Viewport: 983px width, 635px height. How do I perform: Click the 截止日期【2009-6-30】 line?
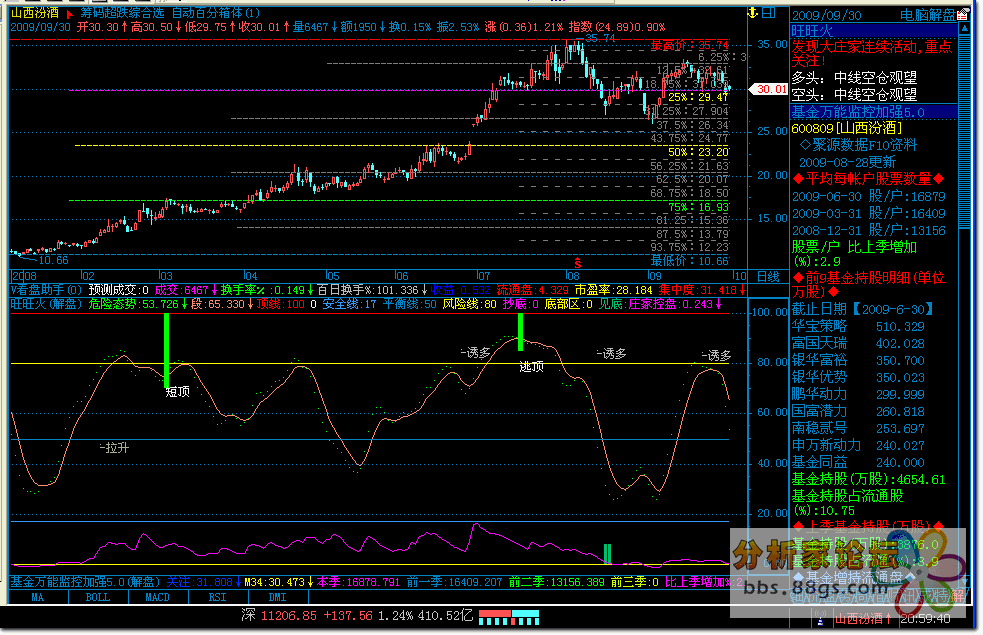[863, 309]
